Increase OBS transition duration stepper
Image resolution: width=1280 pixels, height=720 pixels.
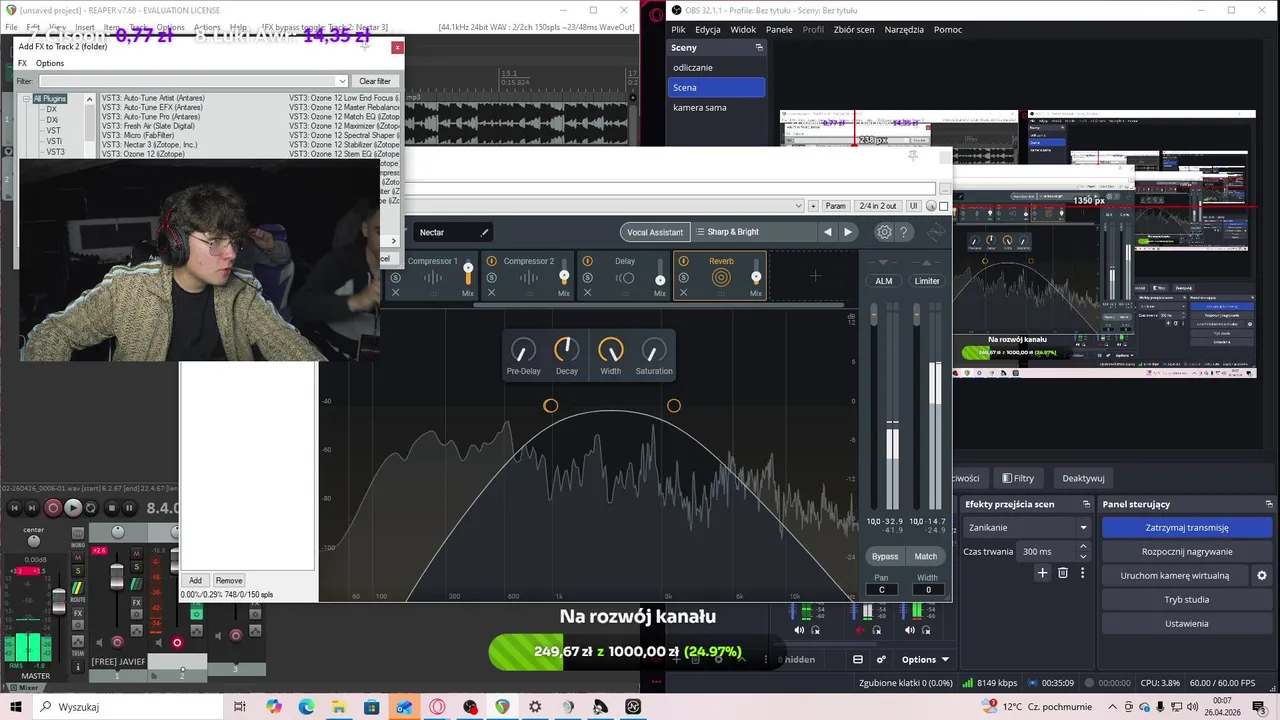click(x=1083, y=547)
